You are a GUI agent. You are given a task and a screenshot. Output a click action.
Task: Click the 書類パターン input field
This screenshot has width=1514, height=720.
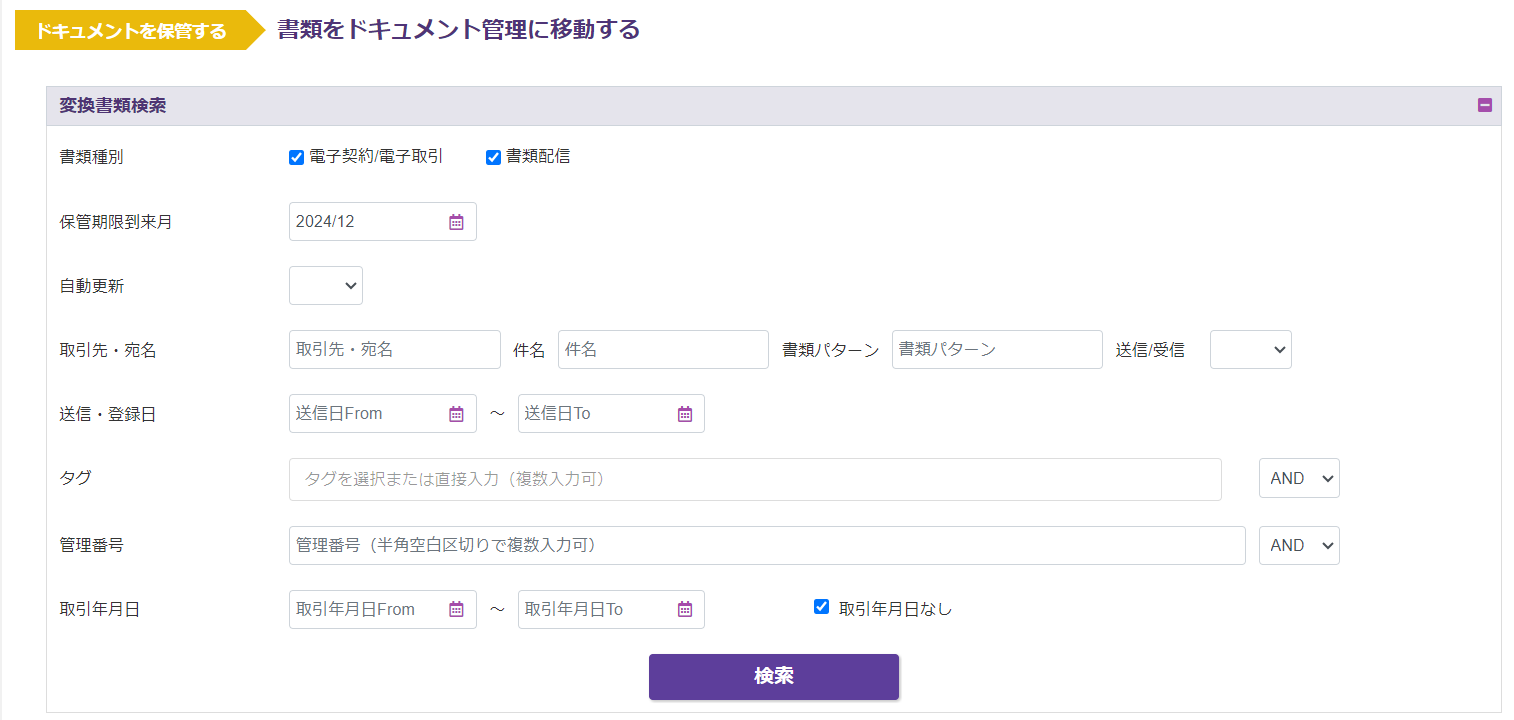pyautogui.click(x=997, y=350)
